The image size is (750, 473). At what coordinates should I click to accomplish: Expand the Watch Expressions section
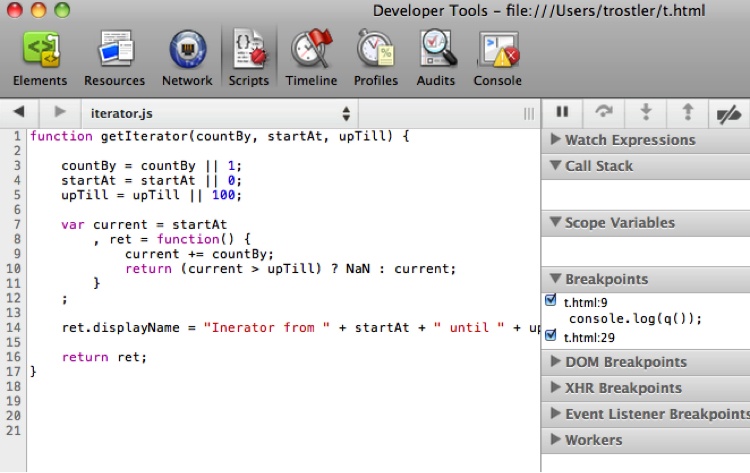pyautogui.click(x=646, y=140)
